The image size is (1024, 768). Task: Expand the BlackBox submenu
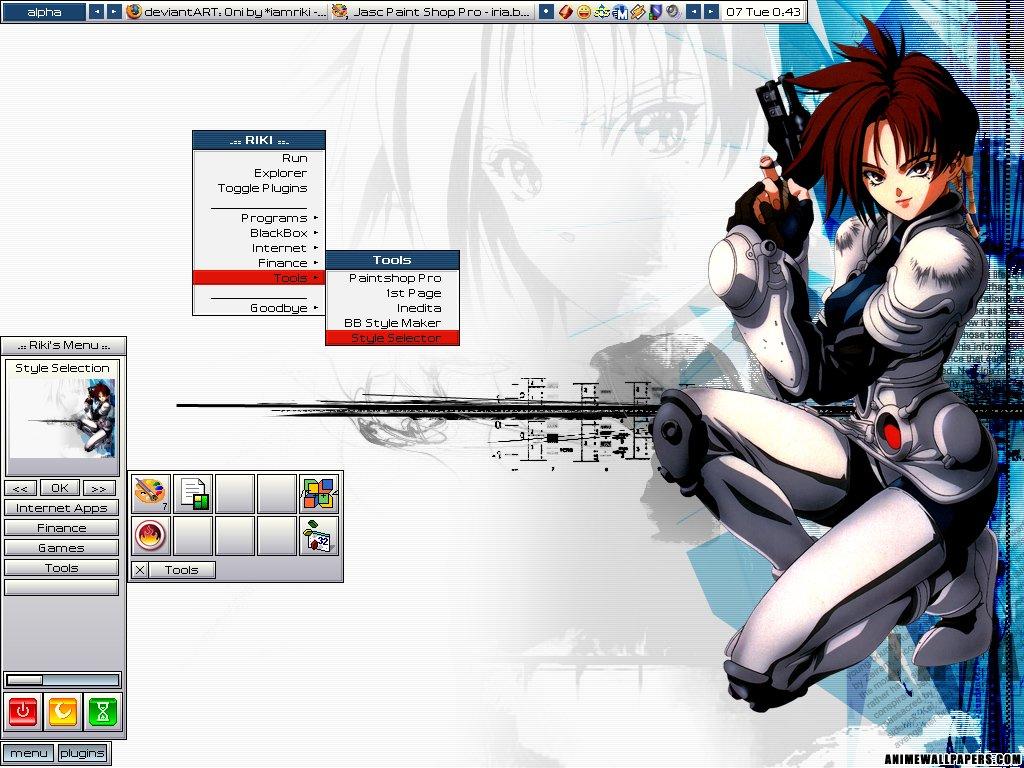(259, 233)
